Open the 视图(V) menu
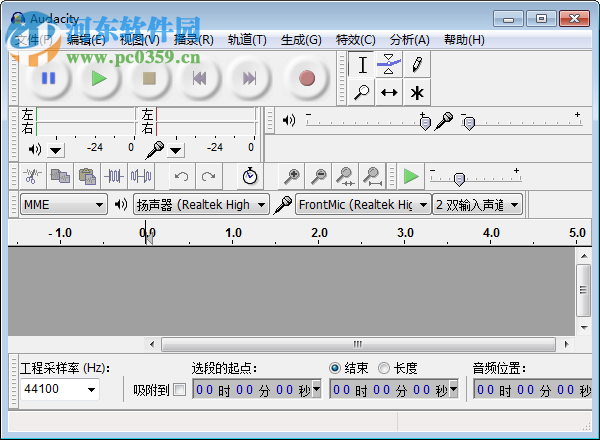The height and width of the screenshot is (440, 600). pyautogui.click(x=139, y=39)
